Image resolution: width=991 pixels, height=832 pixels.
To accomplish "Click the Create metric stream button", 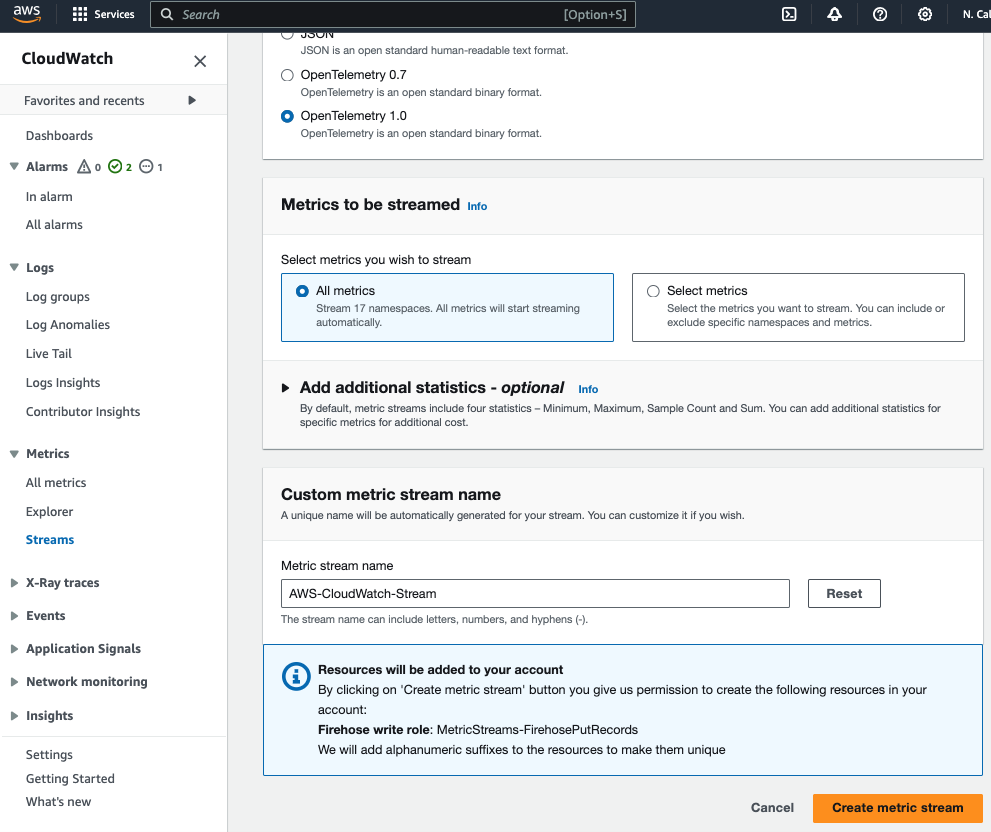I will (x=897, y=807).
